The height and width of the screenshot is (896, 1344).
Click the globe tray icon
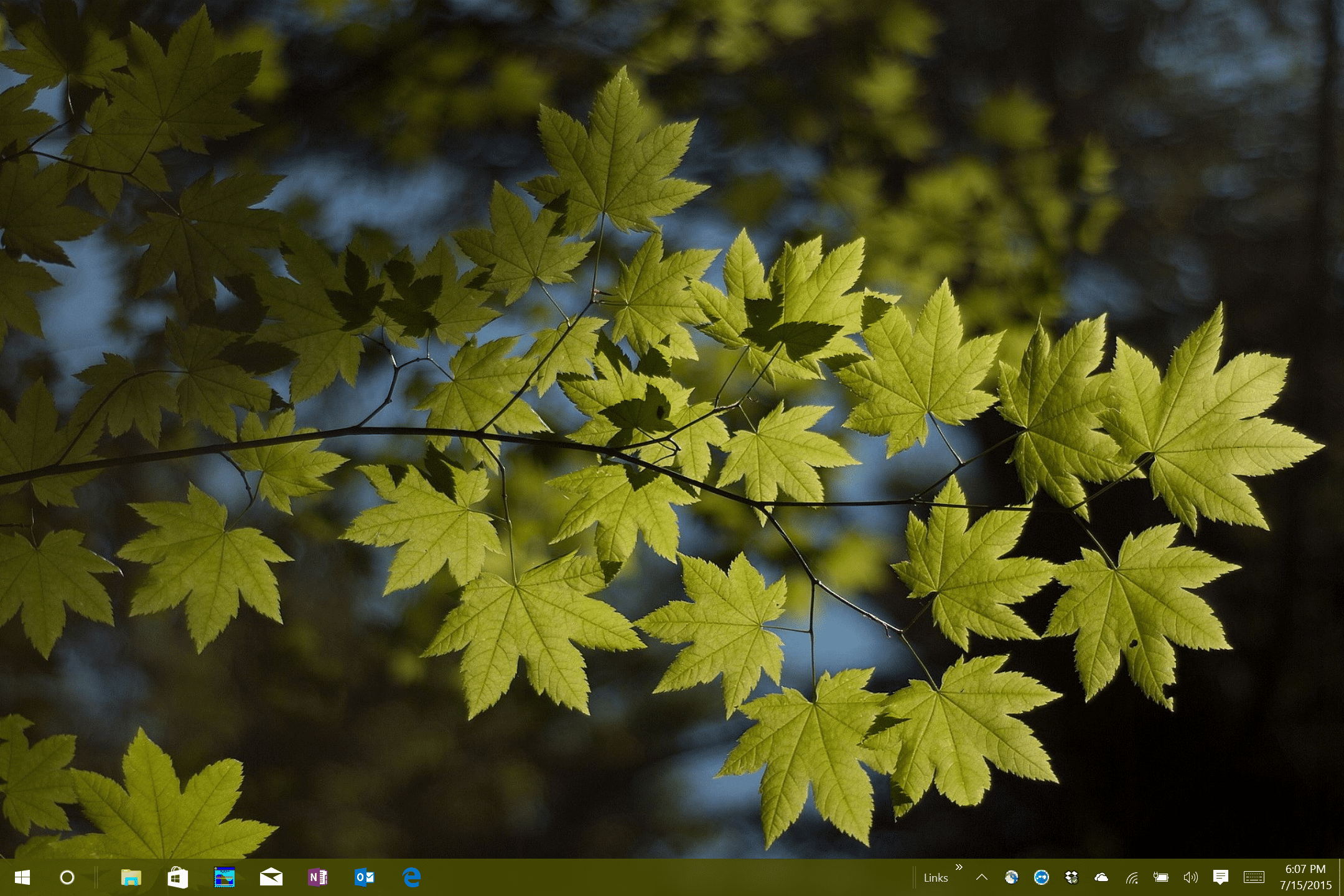coord(1012,877)
